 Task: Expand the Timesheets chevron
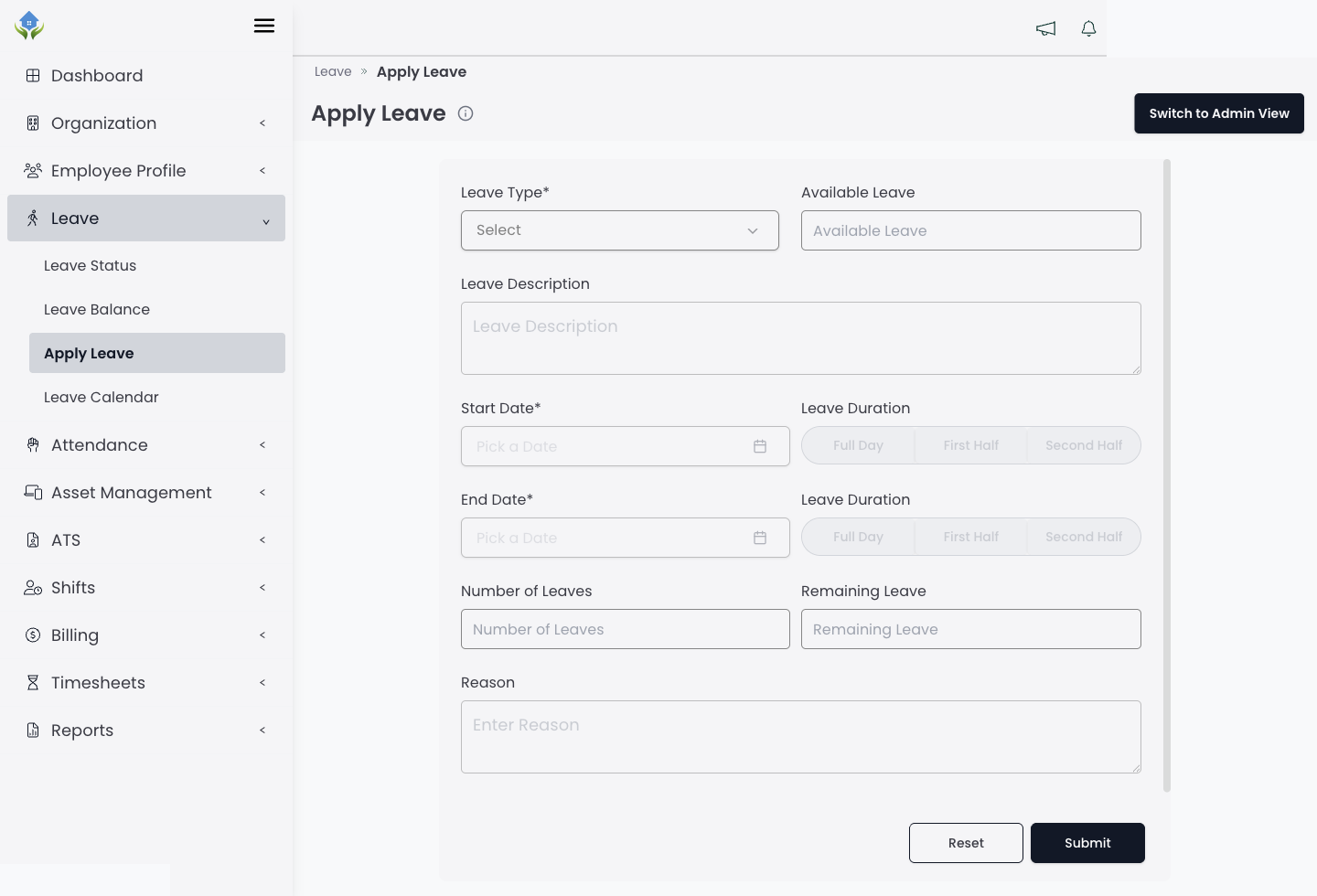[262, 683]
